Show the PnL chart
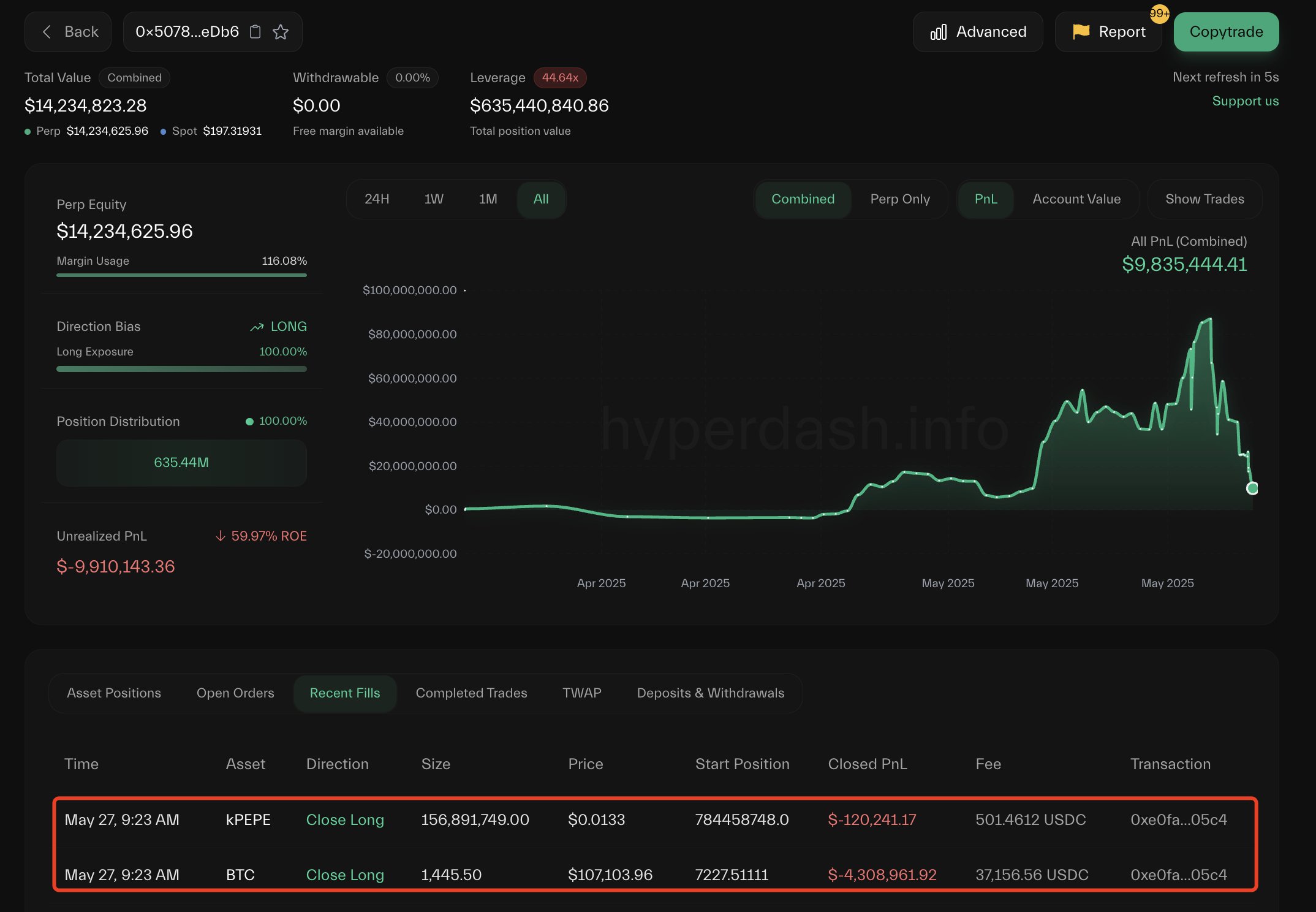This screenshot has height=912, width=1316. point(986,199)
